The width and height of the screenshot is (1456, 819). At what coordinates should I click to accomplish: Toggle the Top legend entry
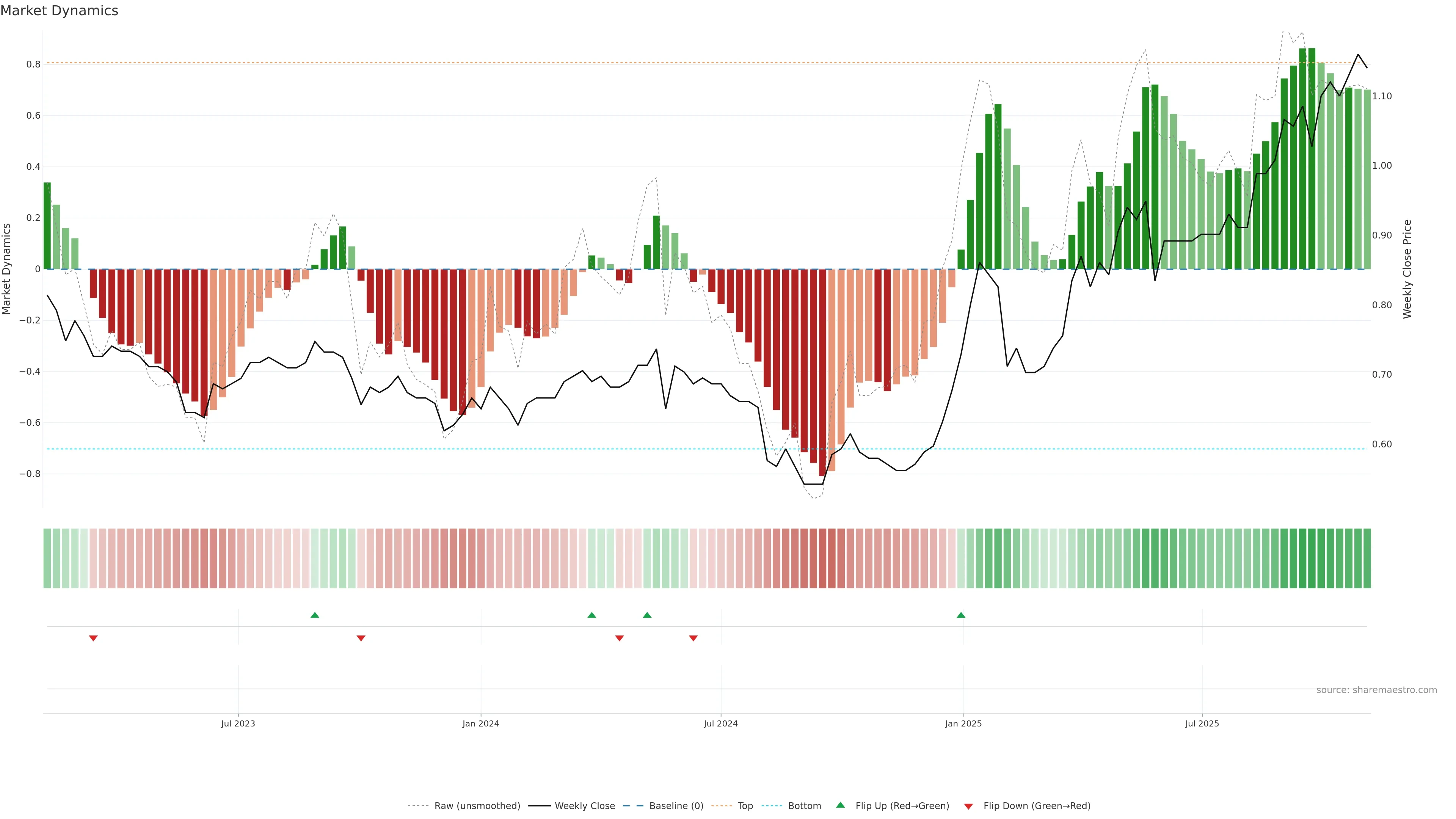tap(745, 806)
